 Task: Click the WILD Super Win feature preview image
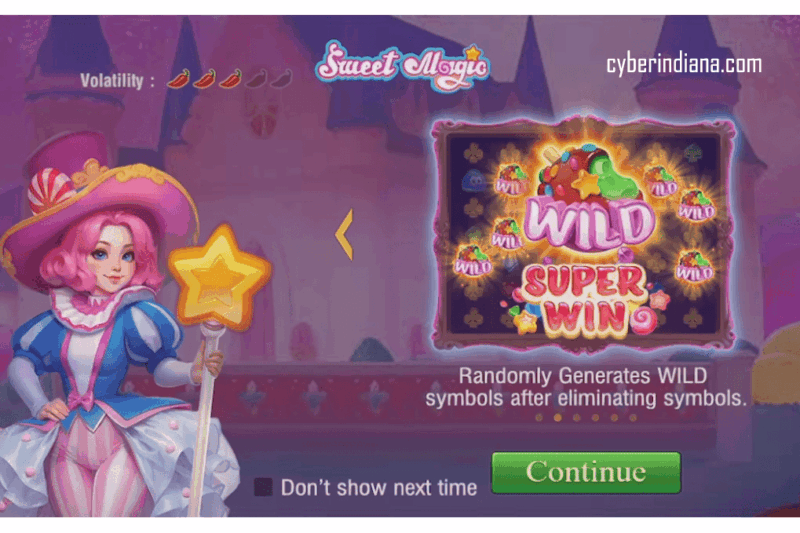click(583, 234)
